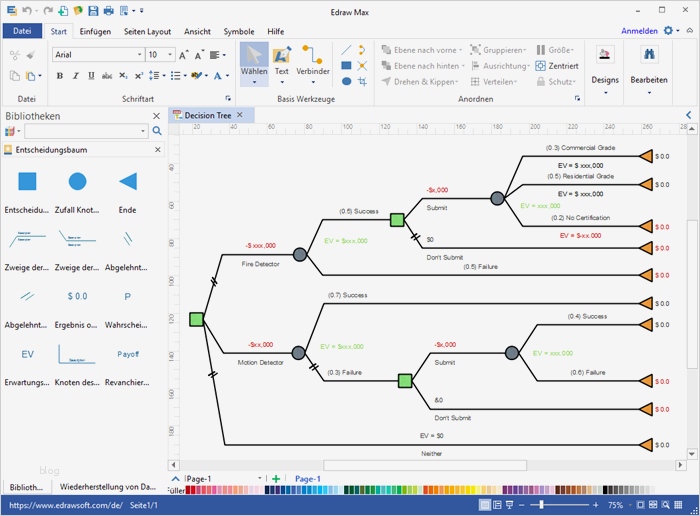Toggle subscript formatting
The height and width of the screenshot is (516, 700).
123,76
